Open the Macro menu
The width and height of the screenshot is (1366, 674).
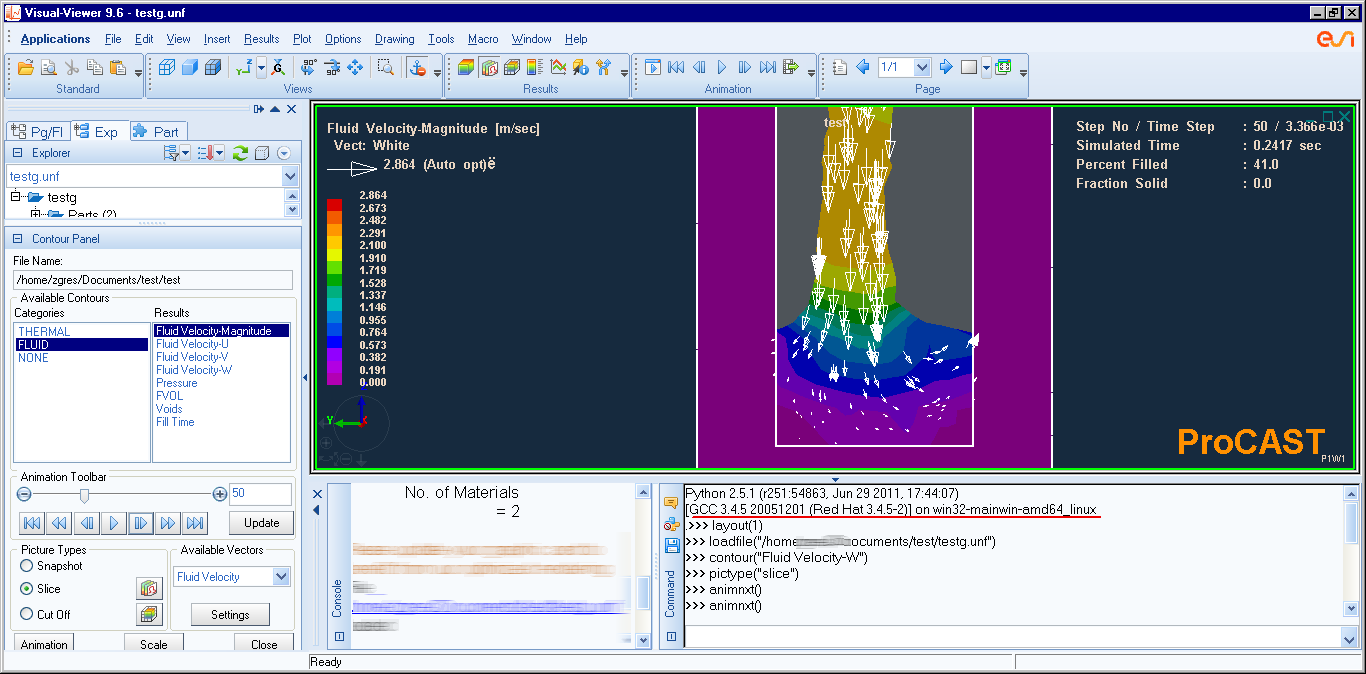pyautogui.click(x=483, y=39)
